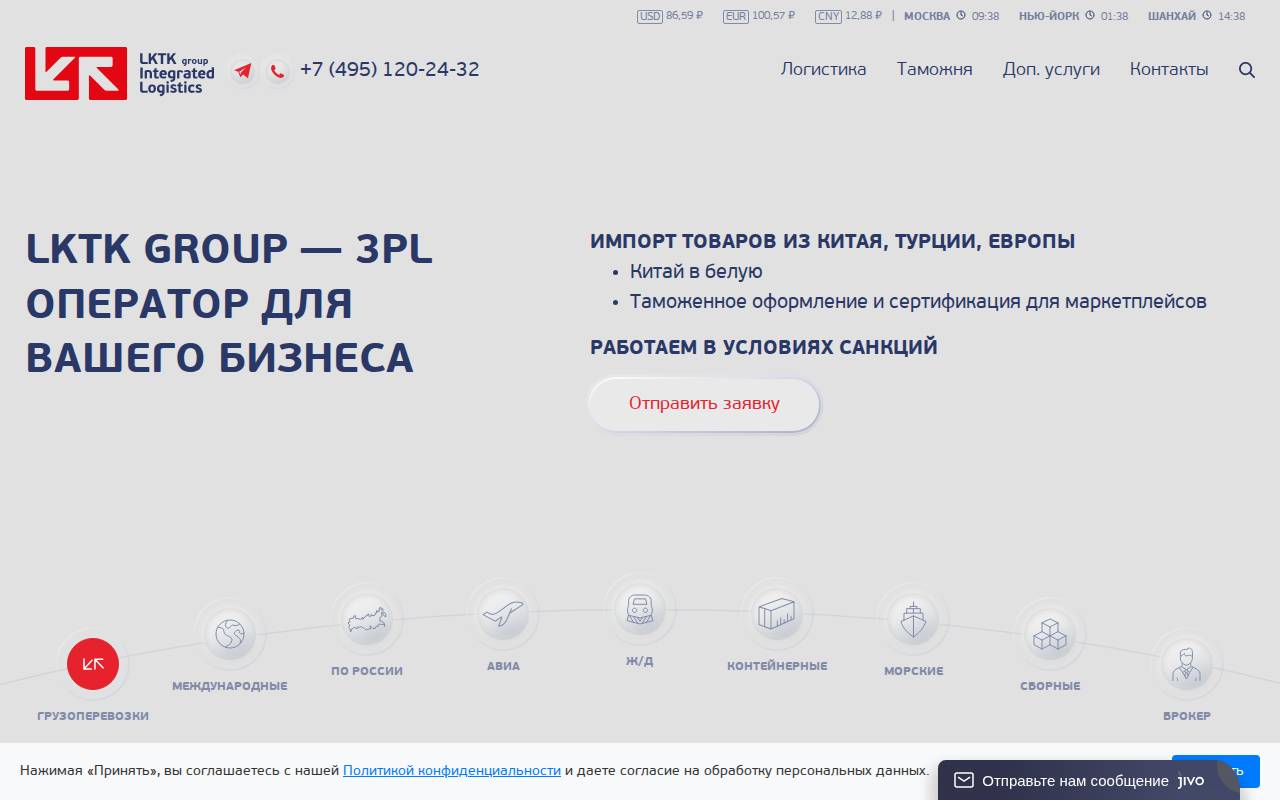This screenshot has width=1280, height=800.
Task: Click the red phone call icon
Action: point(277,71)
